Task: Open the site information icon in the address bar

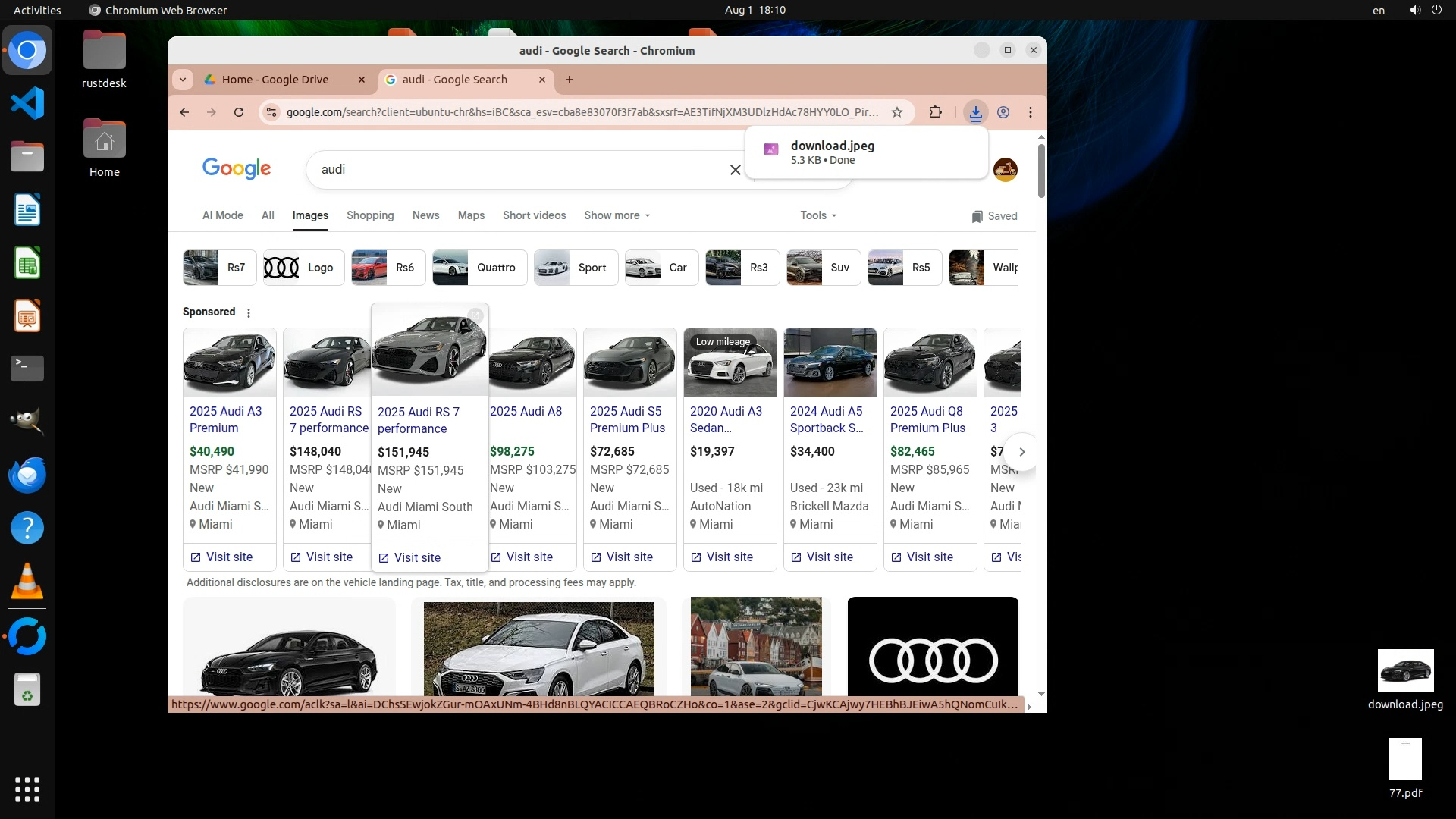Action: coord(271,112)
